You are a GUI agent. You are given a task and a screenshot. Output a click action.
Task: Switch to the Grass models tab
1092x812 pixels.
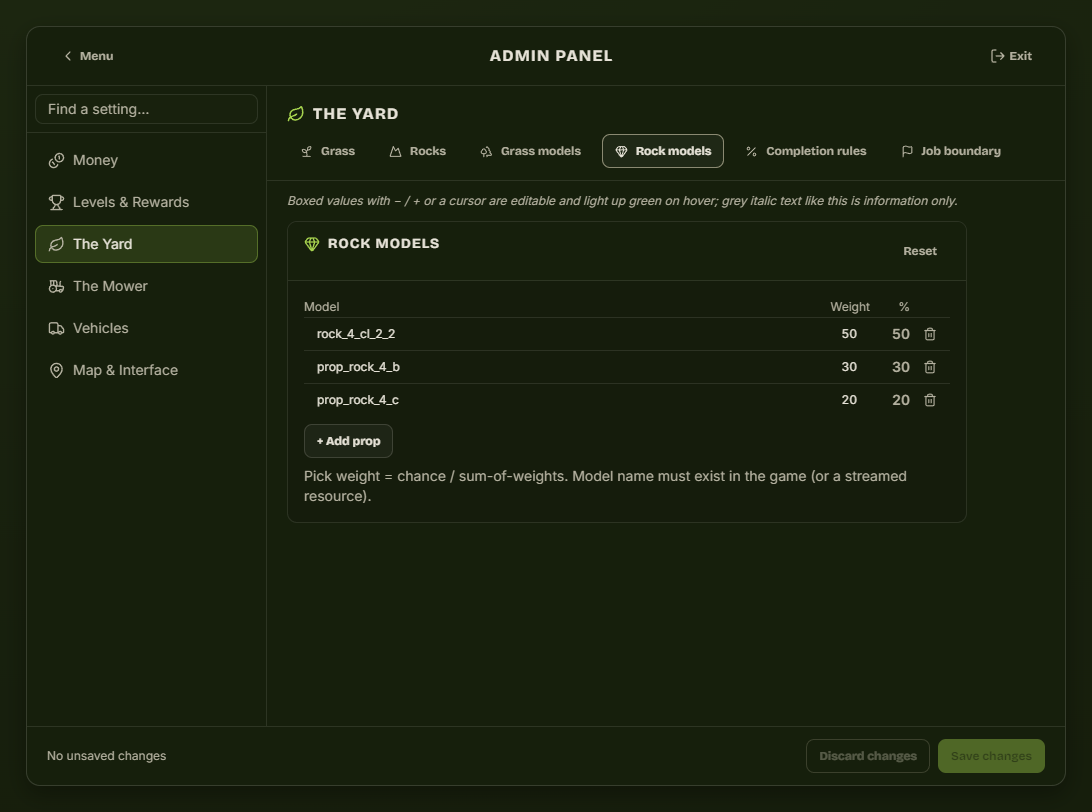click(531, 151)
